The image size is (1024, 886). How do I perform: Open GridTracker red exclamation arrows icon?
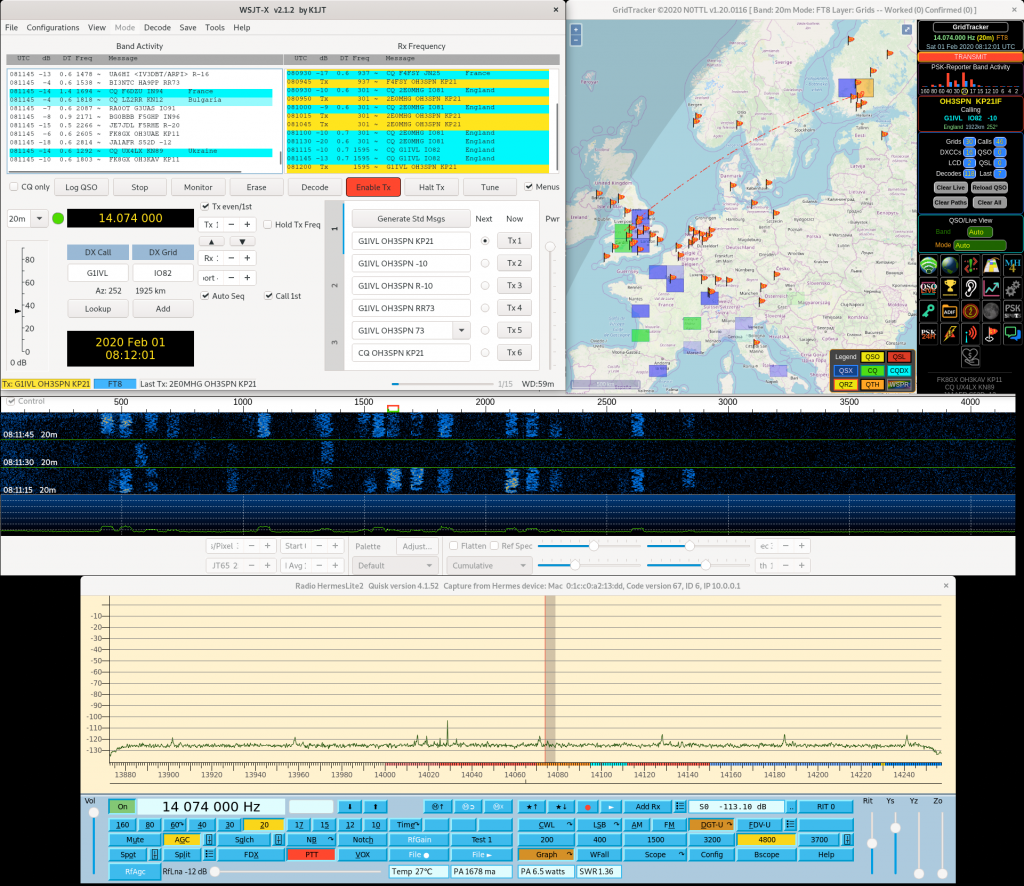(970, 266)
